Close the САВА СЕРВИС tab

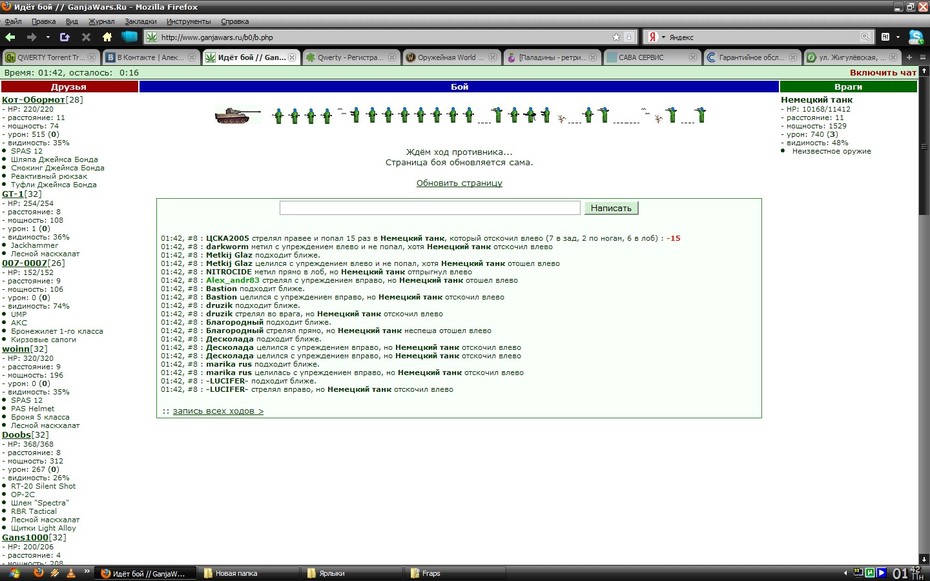coord(693,58)
